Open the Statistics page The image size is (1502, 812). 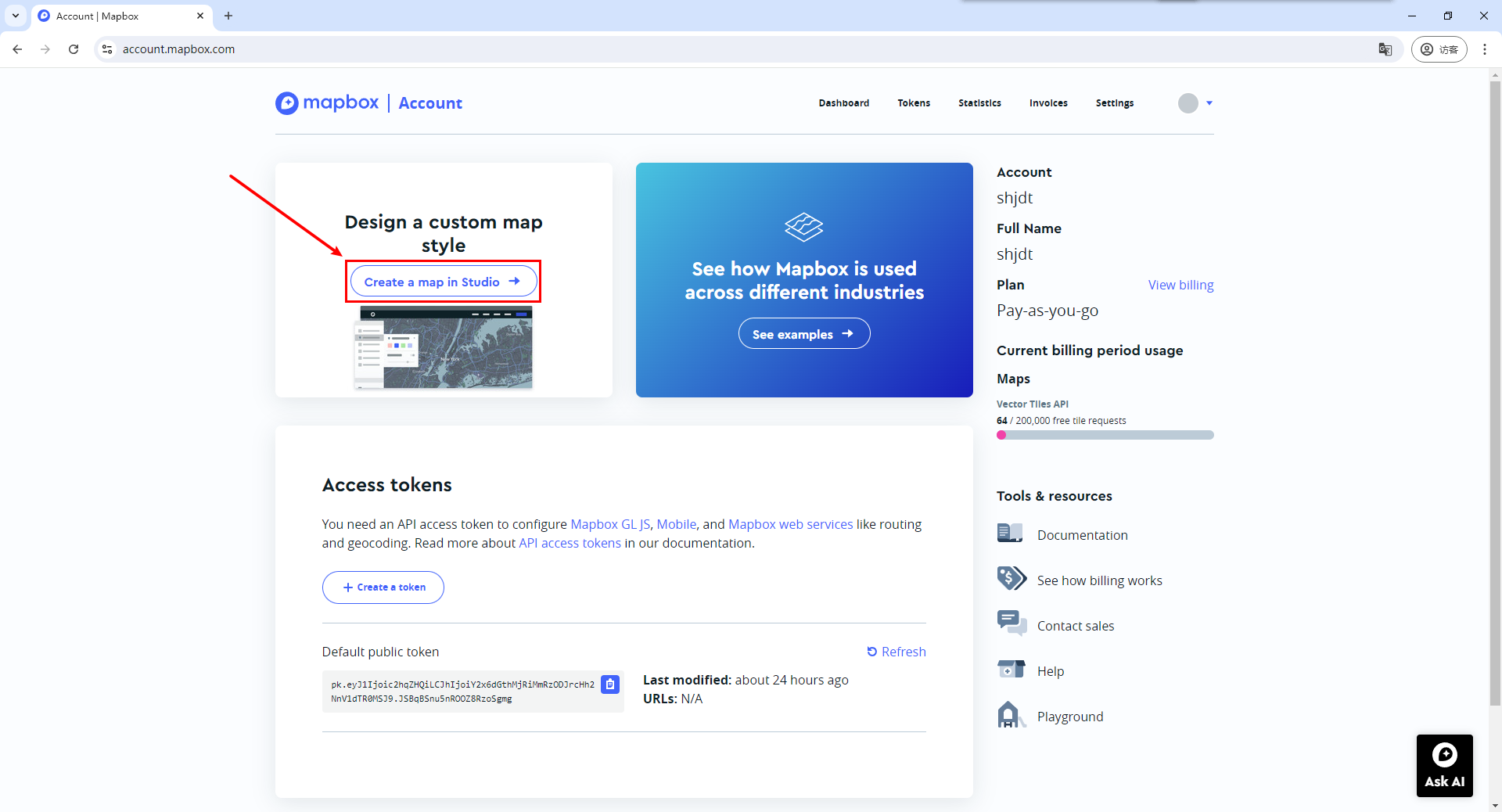tap(979, 103)
